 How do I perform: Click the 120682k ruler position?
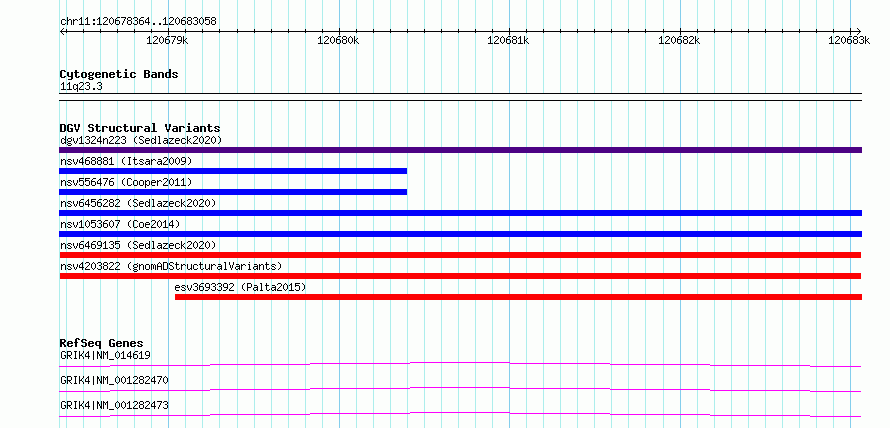click(679, 41)
